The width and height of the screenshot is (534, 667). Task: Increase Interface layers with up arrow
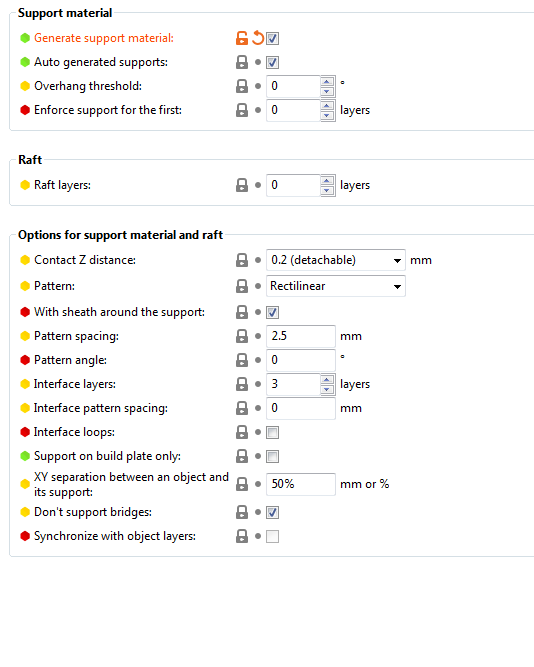(327, 379)
